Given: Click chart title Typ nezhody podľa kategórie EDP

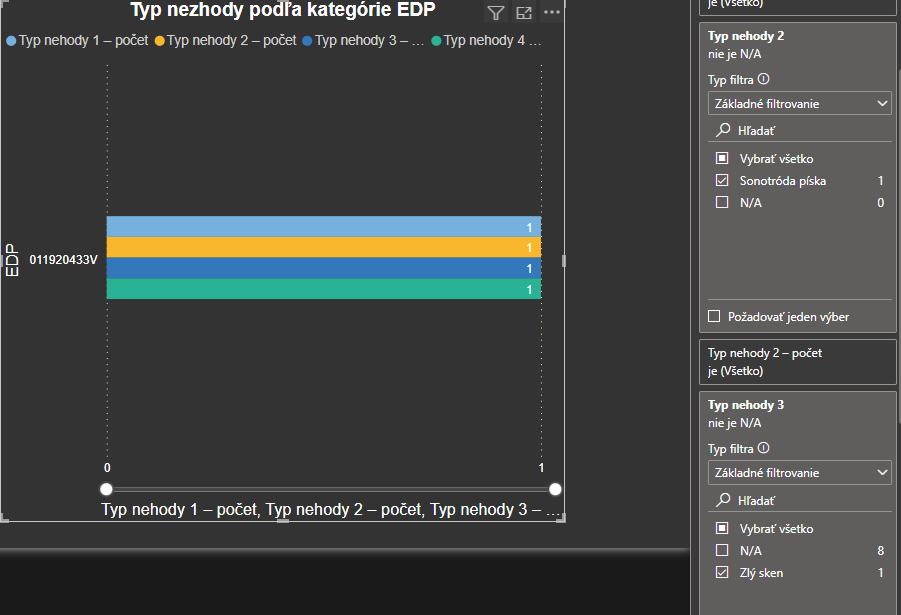Looking at the screenshot, I should point(283,10).
